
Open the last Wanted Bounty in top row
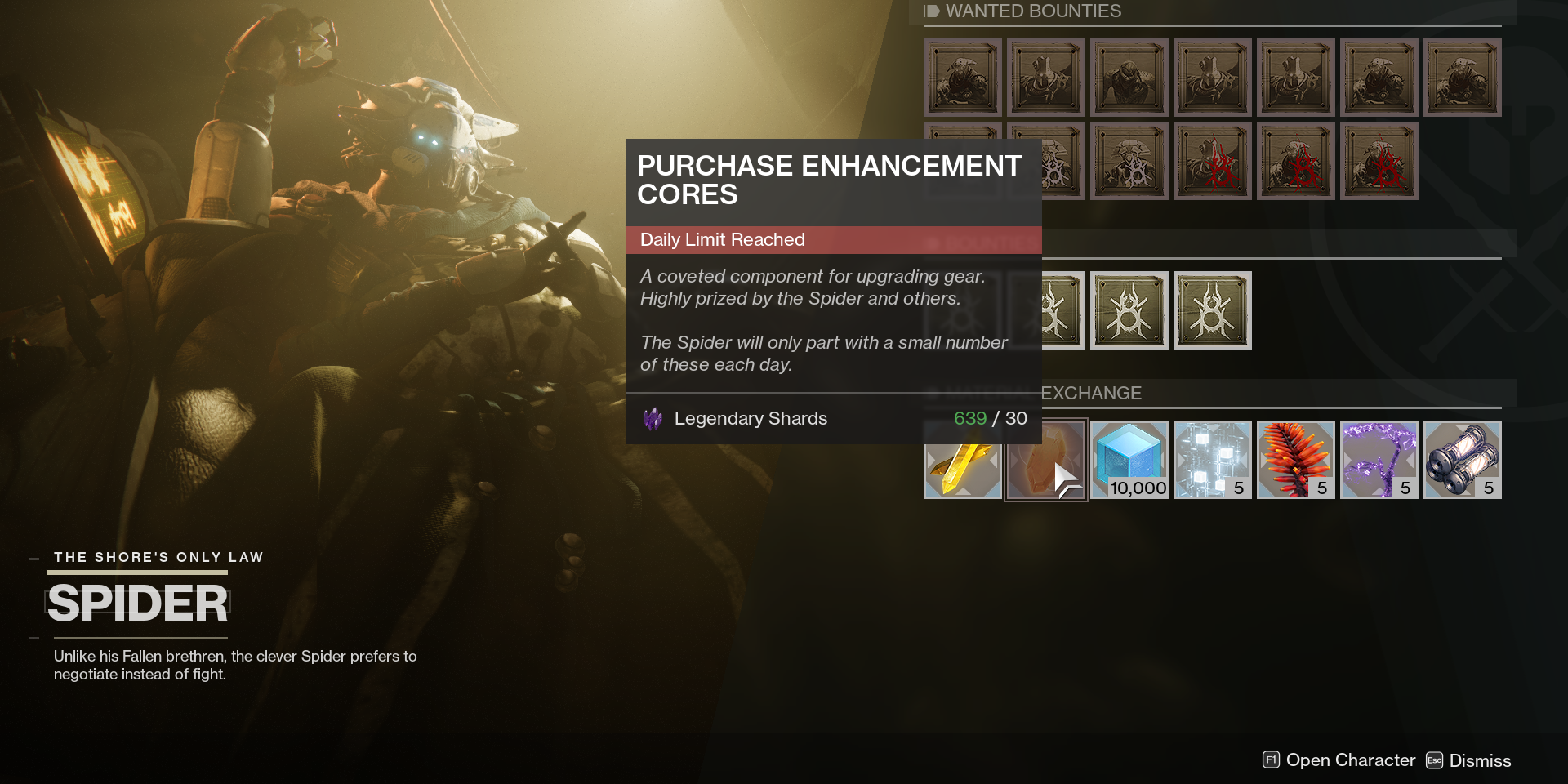coord(1463,78)
